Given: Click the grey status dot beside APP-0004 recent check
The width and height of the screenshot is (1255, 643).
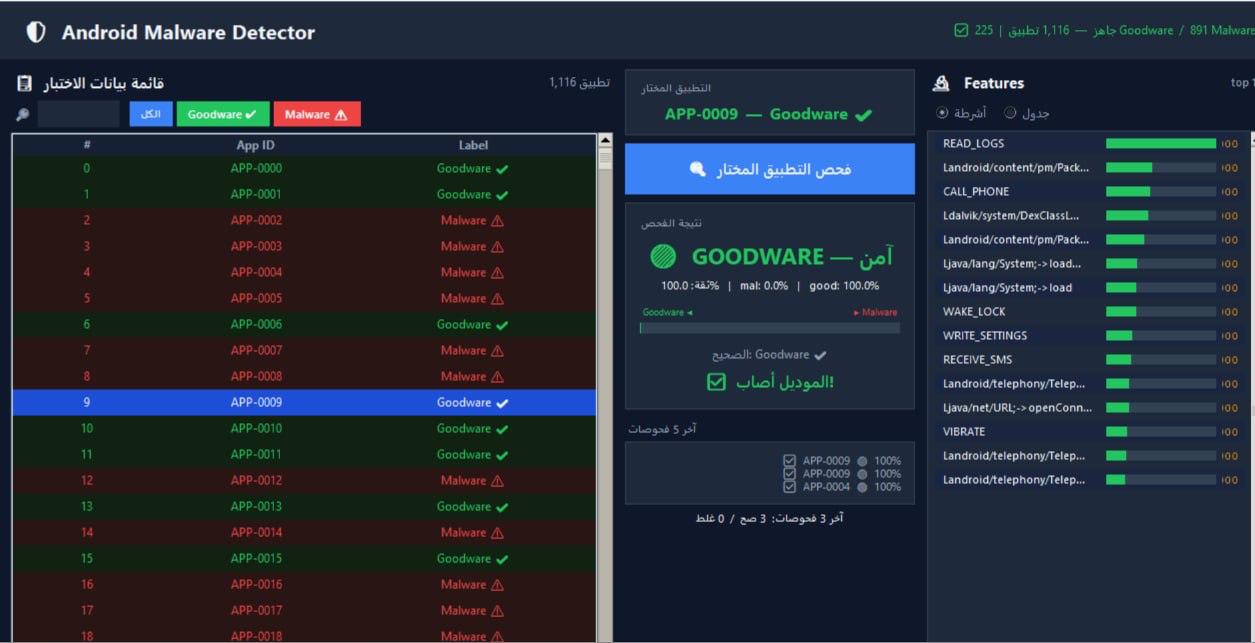Looking at the screenshot, I should tap(862, 487).
